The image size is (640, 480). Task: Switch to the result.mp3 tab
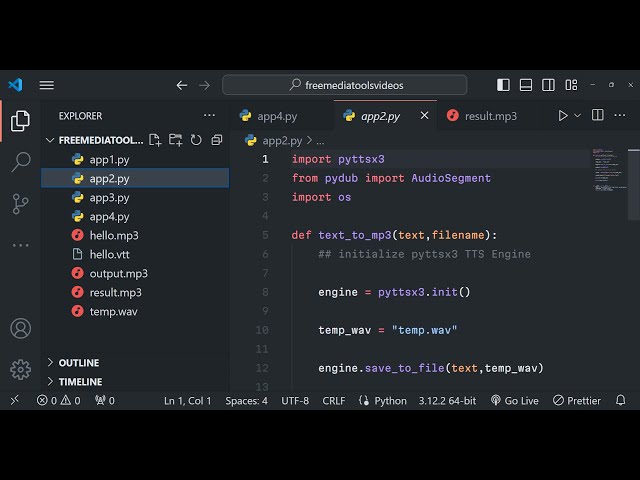click(490, 116)
